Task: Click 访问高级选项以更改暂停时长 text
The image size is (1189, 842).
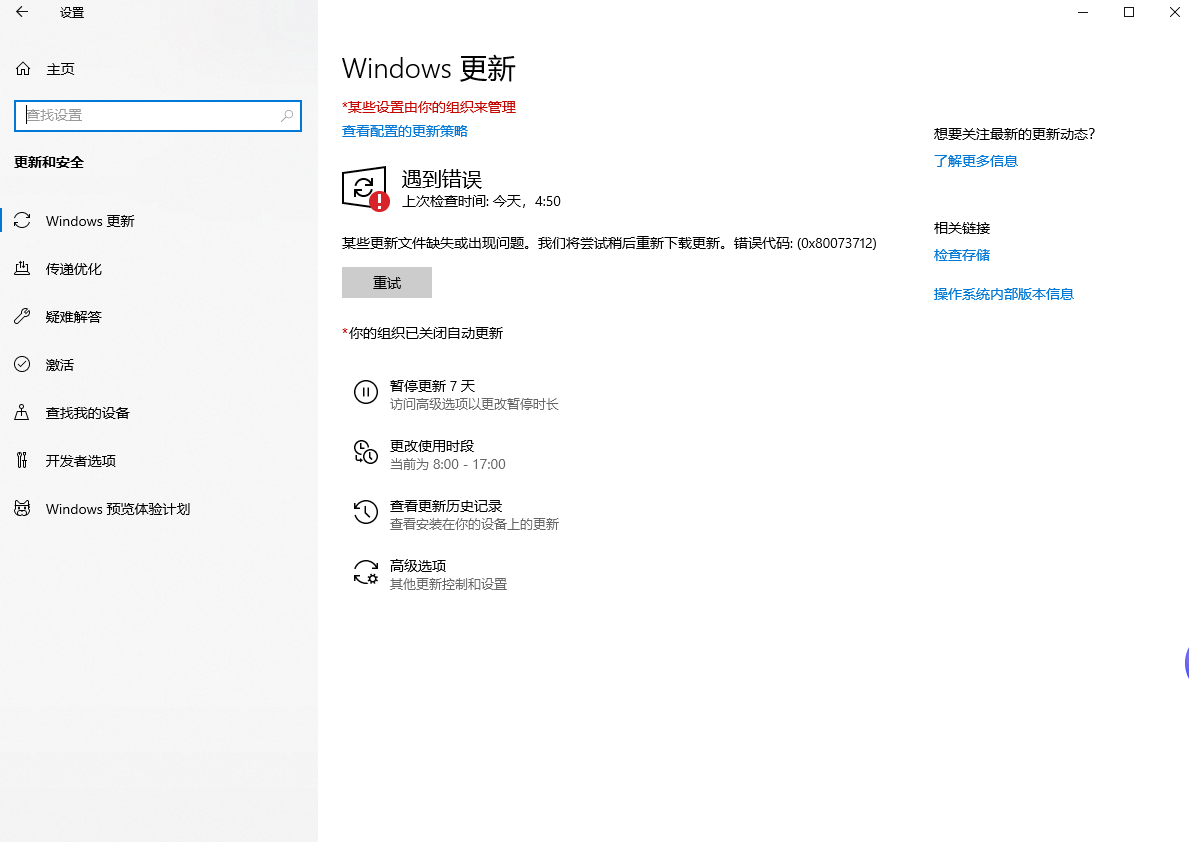Action: (x=474, y=404)
